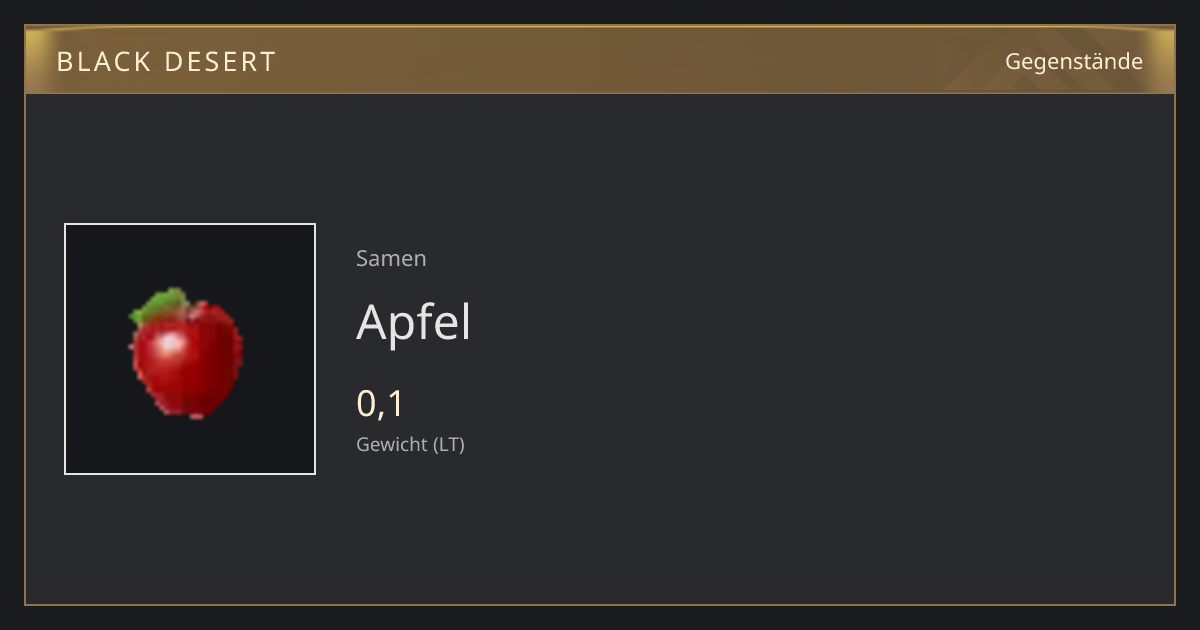Click the red apple item icon
This screenshot has width=1200, height=630.
pyautogui.click(x=187, y=353)
